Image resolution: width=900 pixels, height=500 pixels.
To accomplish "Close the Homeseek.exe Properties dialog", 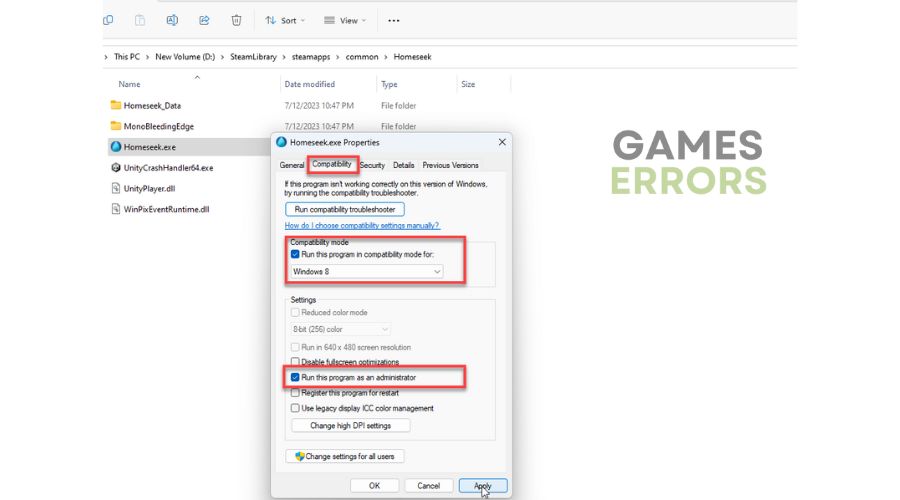I will pos(502,142).
